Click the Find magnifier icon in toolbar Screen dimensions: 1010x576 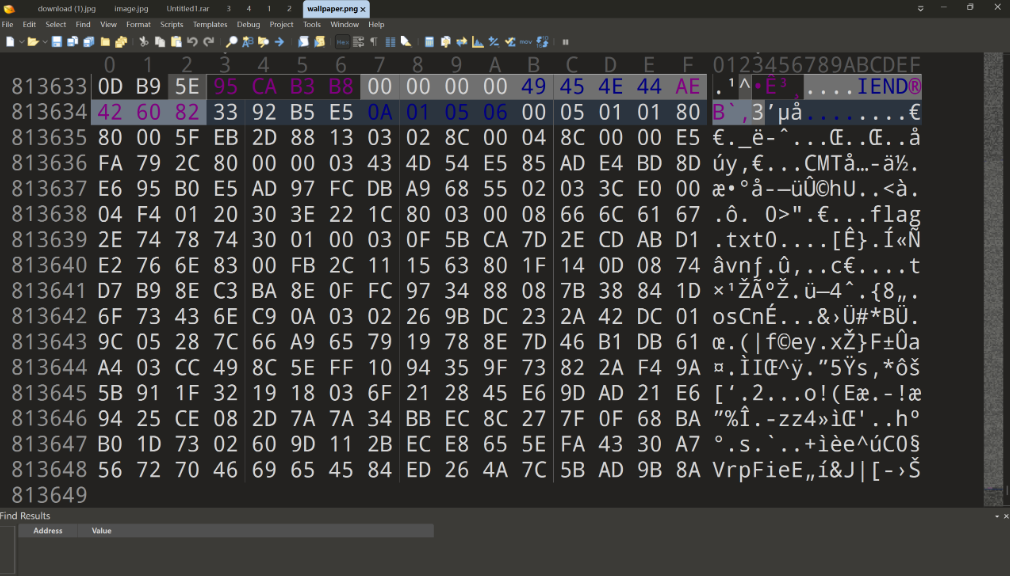click(231, 42)
